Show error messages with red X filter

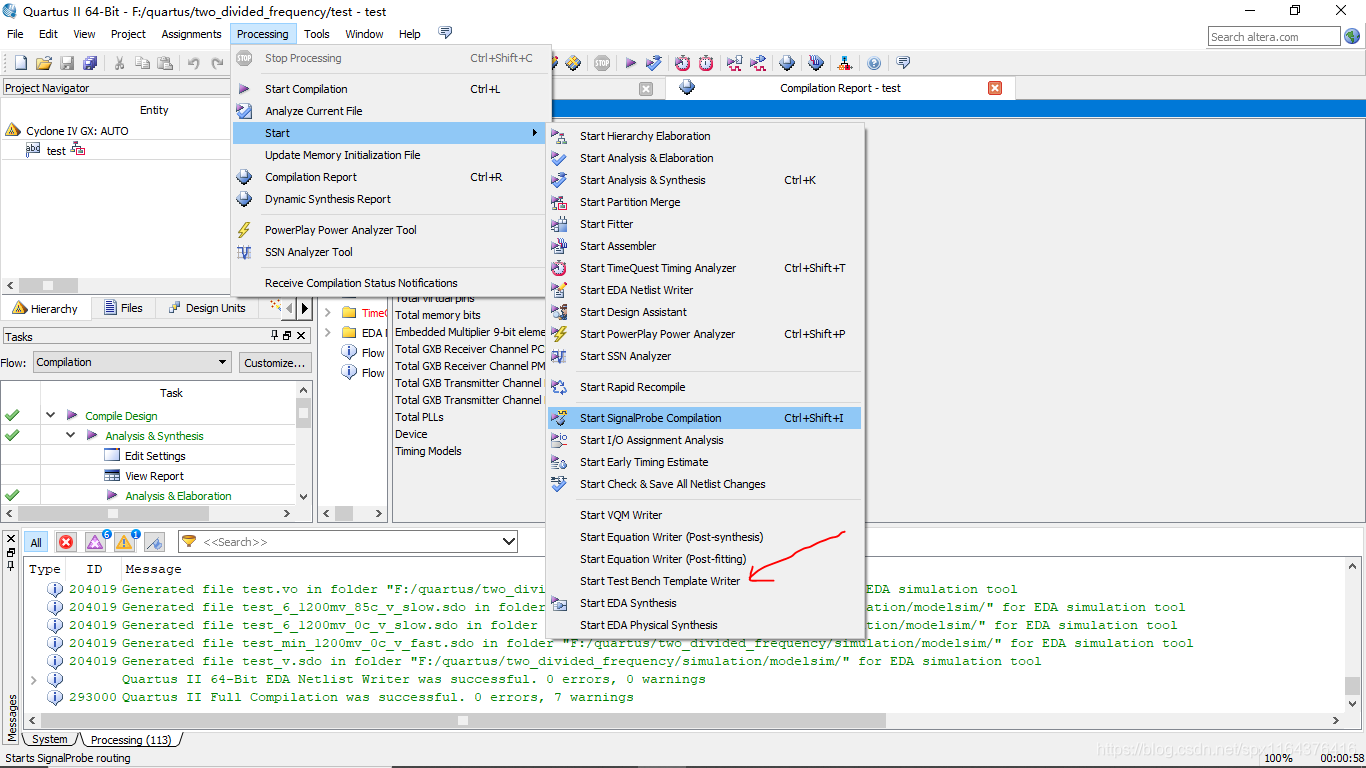point(66,542)
